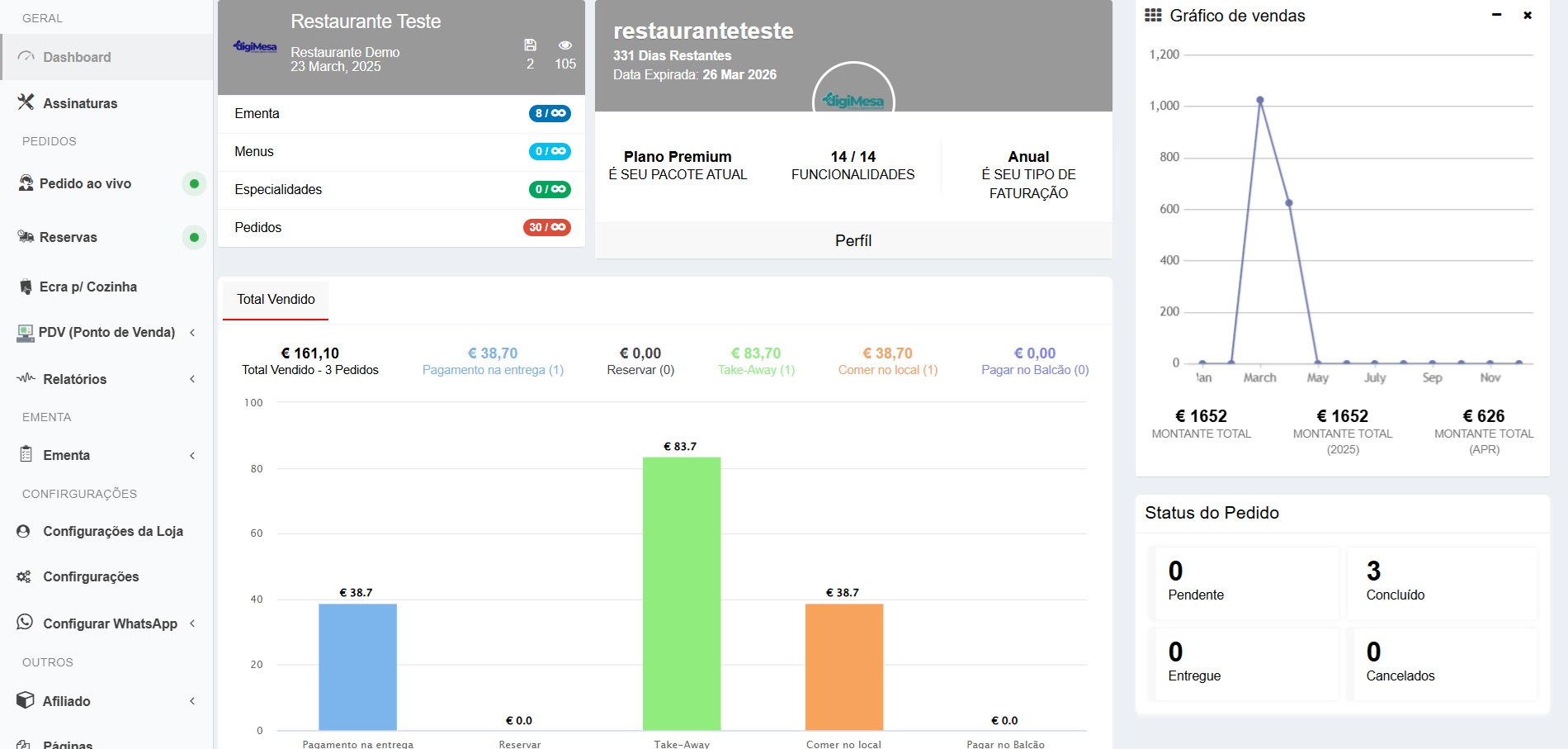Click the grid icon beside Gráfico de vendas
This screenshot has width=1568, height=749.
(x=1153, y=15)
